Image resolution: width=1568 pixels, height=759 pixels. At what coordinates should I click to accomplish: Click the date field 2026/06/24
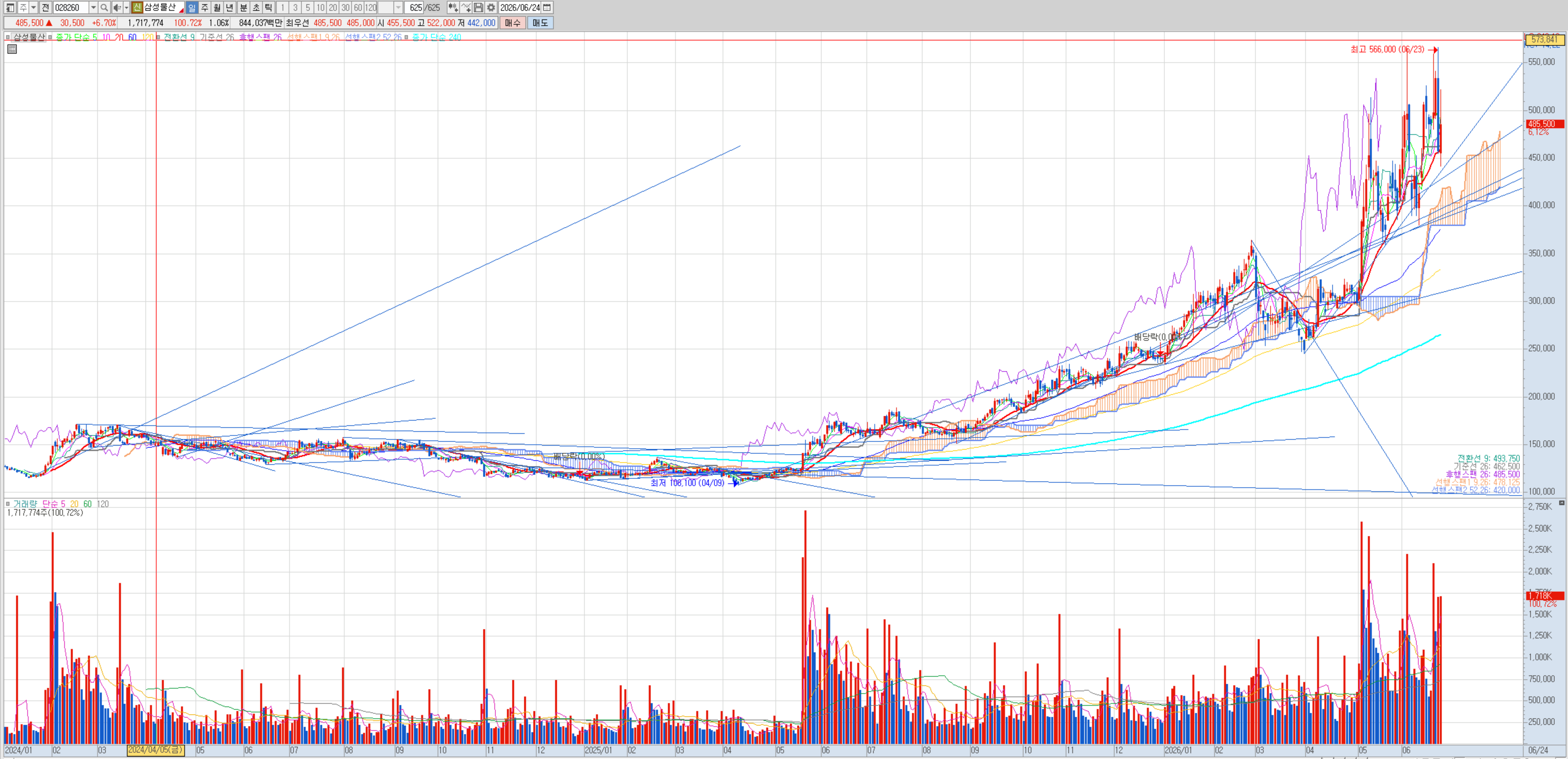(x=520, y=7)
